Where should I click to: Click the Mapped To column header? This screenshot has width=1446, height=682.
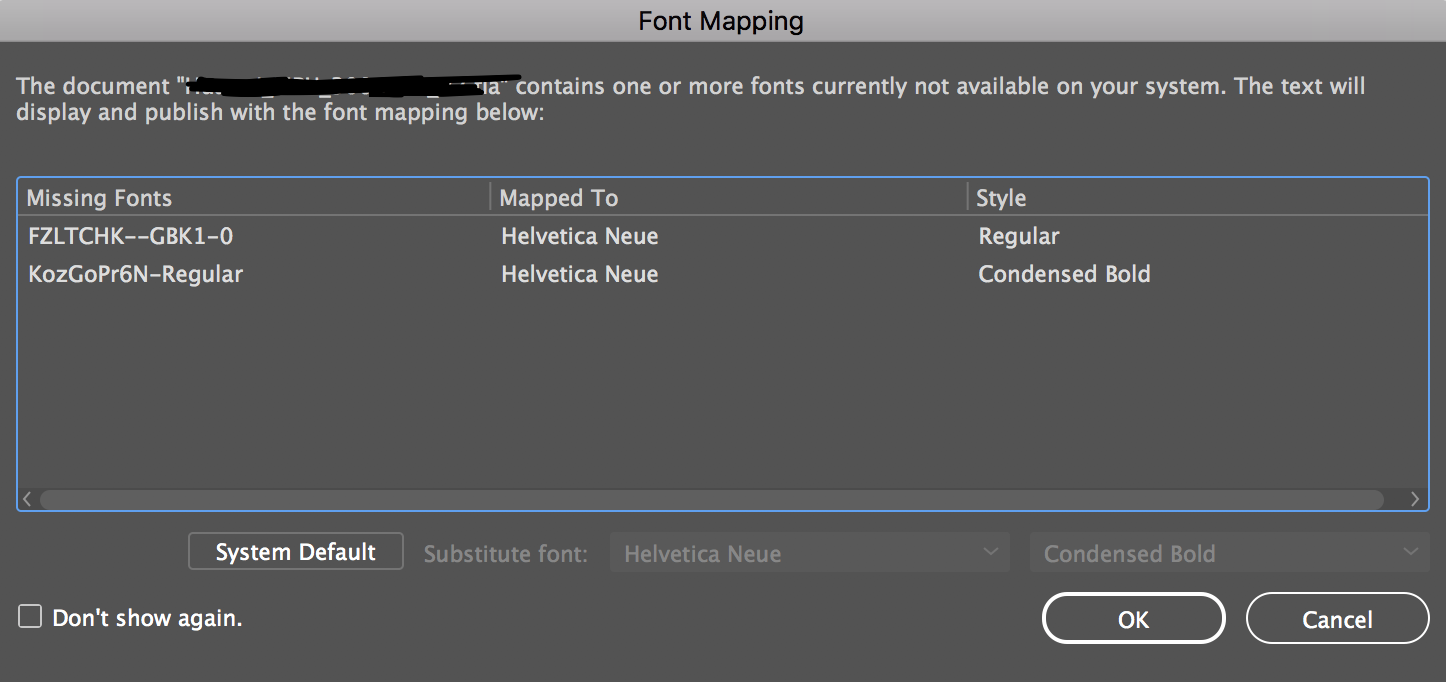click(x=729, y=198)
